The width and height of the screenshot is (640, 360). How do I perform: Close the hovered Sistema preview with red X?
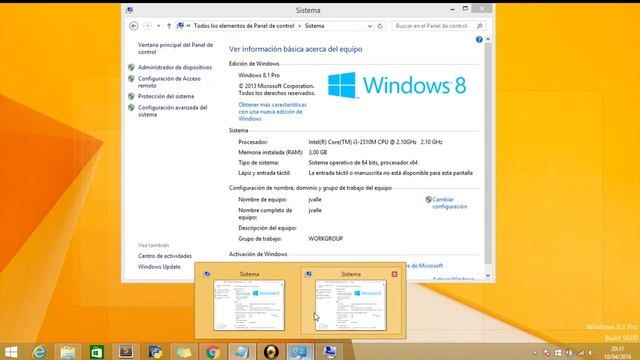pyautogui.click(x=394, y=274)
